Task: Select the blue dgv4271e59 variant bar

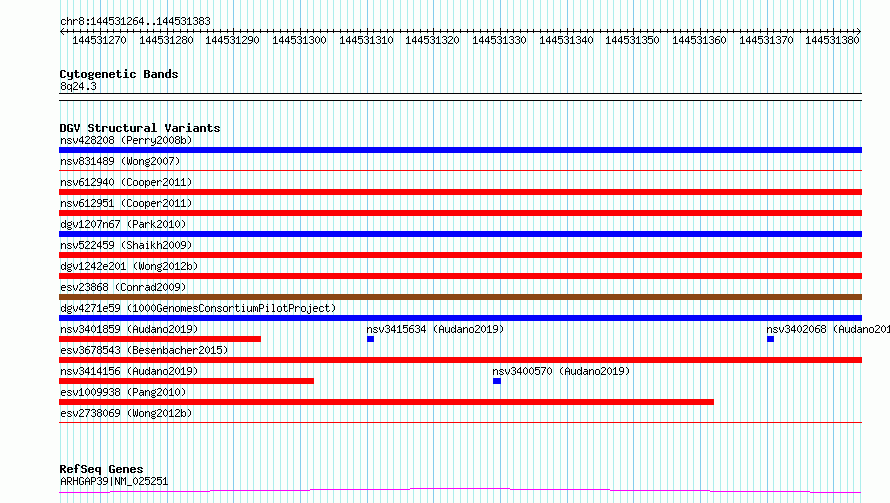Action: coord(460,318)
